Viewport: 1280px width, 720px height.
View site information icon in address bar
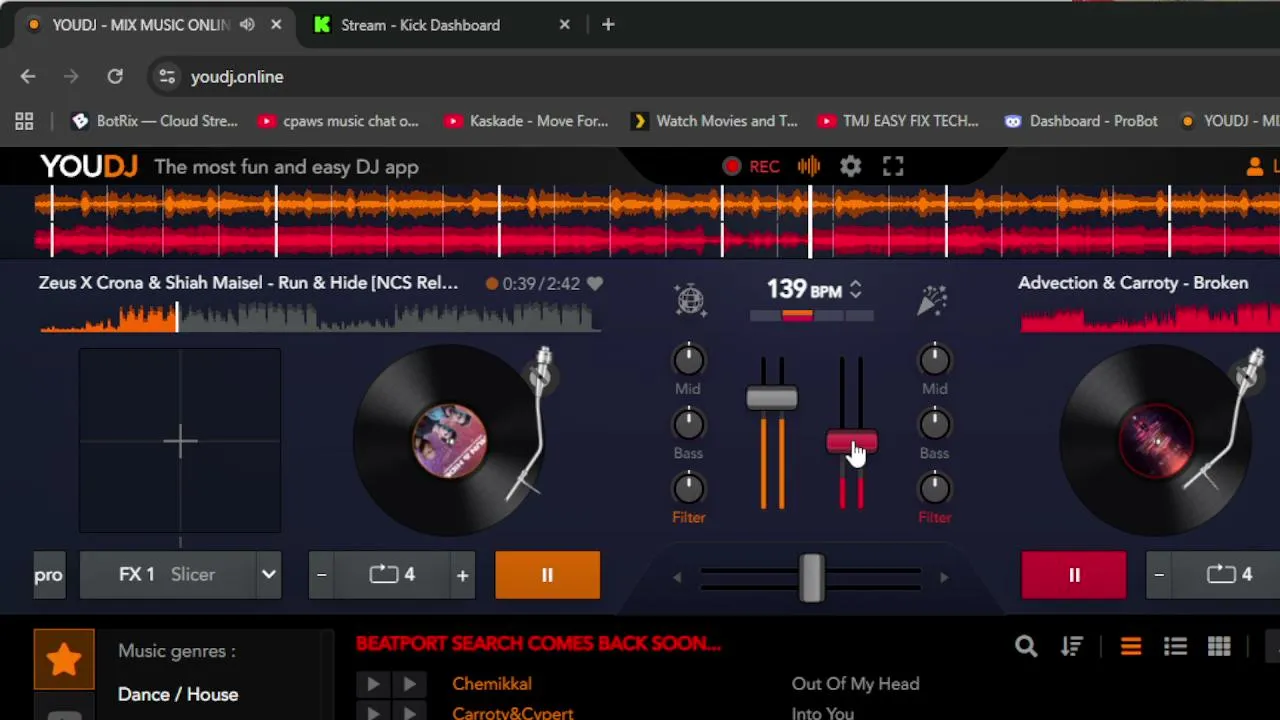pyautogui.click(x=167, y=77)
